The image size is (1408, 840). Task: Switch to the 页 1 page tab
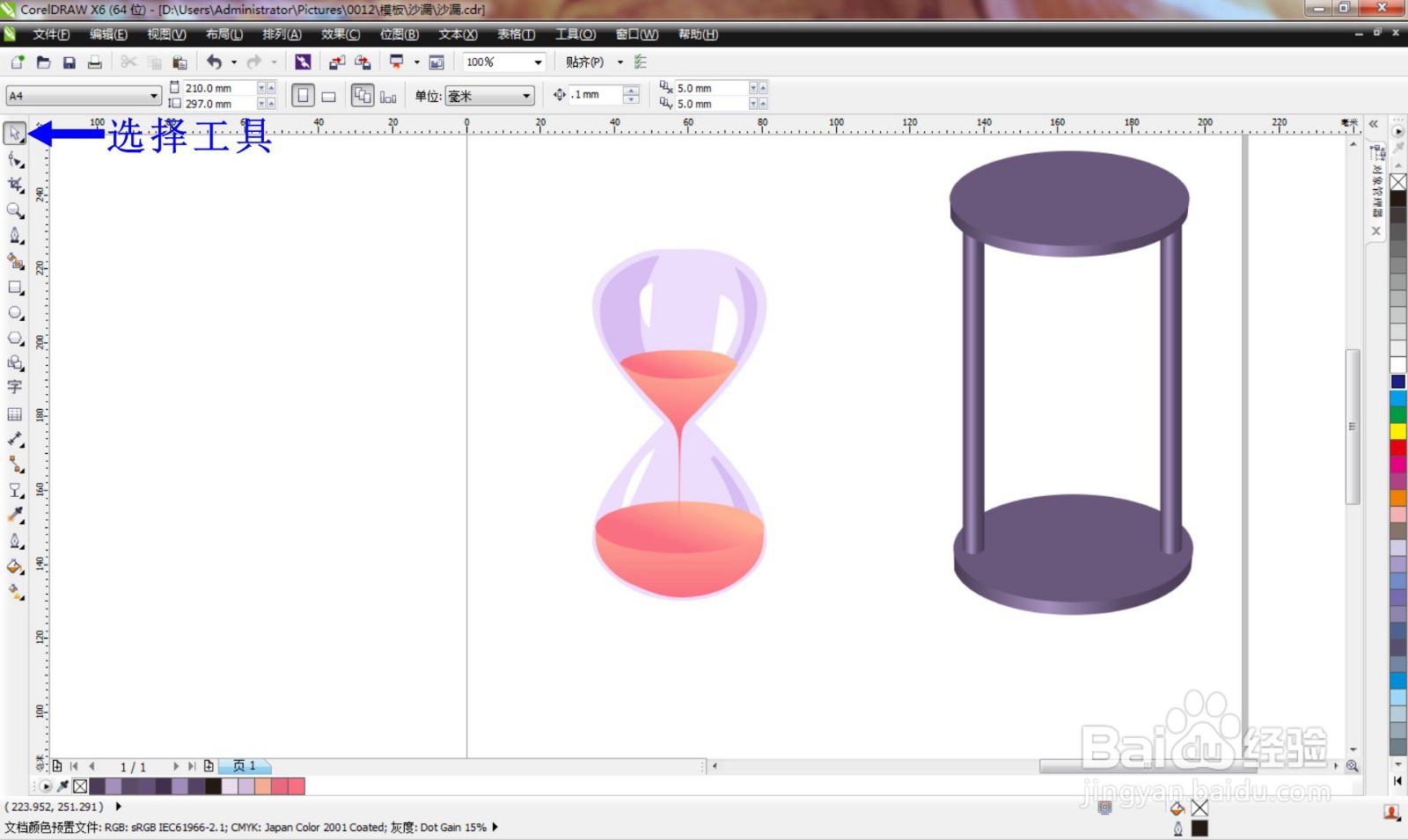tap(246, 766)
